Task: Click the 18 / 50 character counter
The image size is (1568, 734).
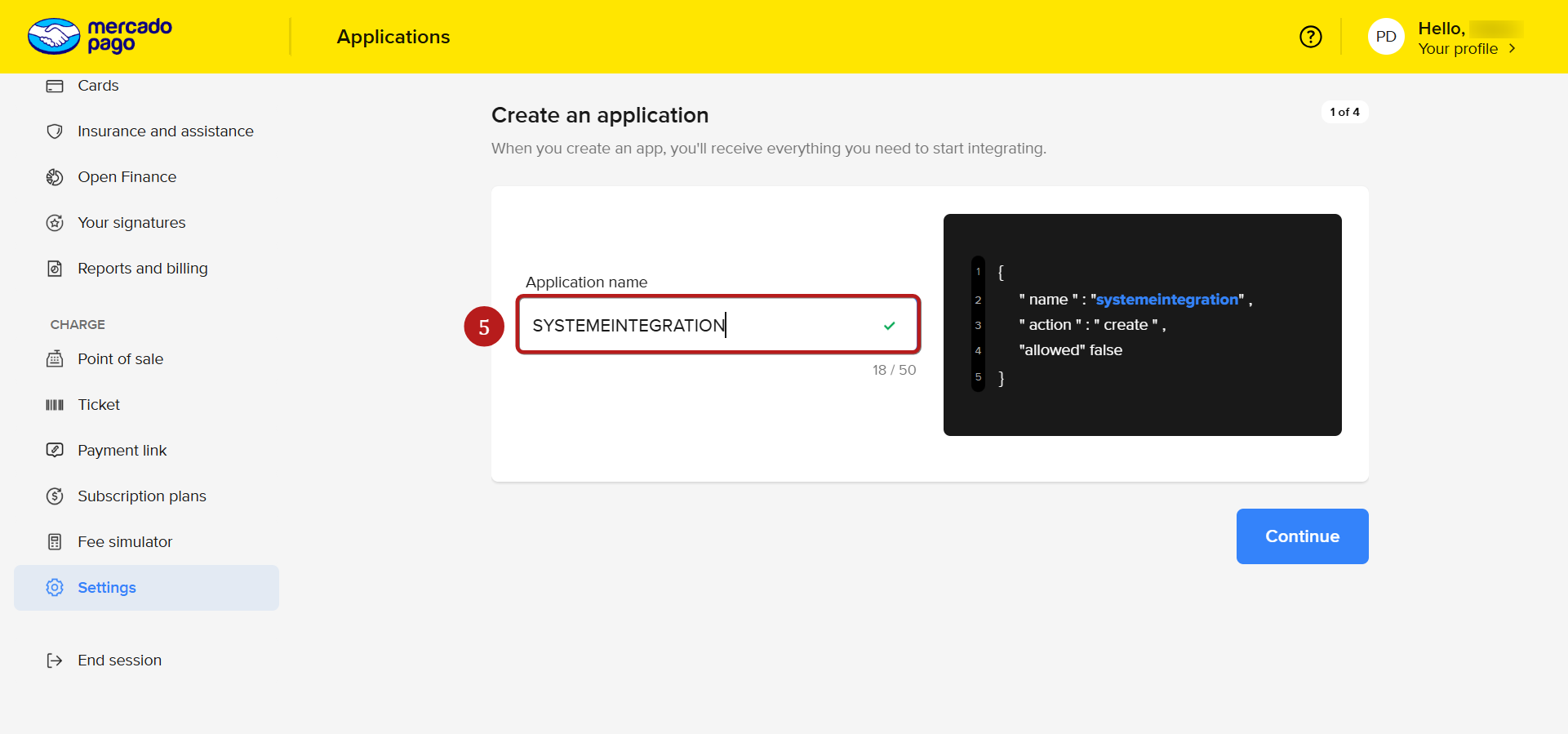Action: point(894,370)
